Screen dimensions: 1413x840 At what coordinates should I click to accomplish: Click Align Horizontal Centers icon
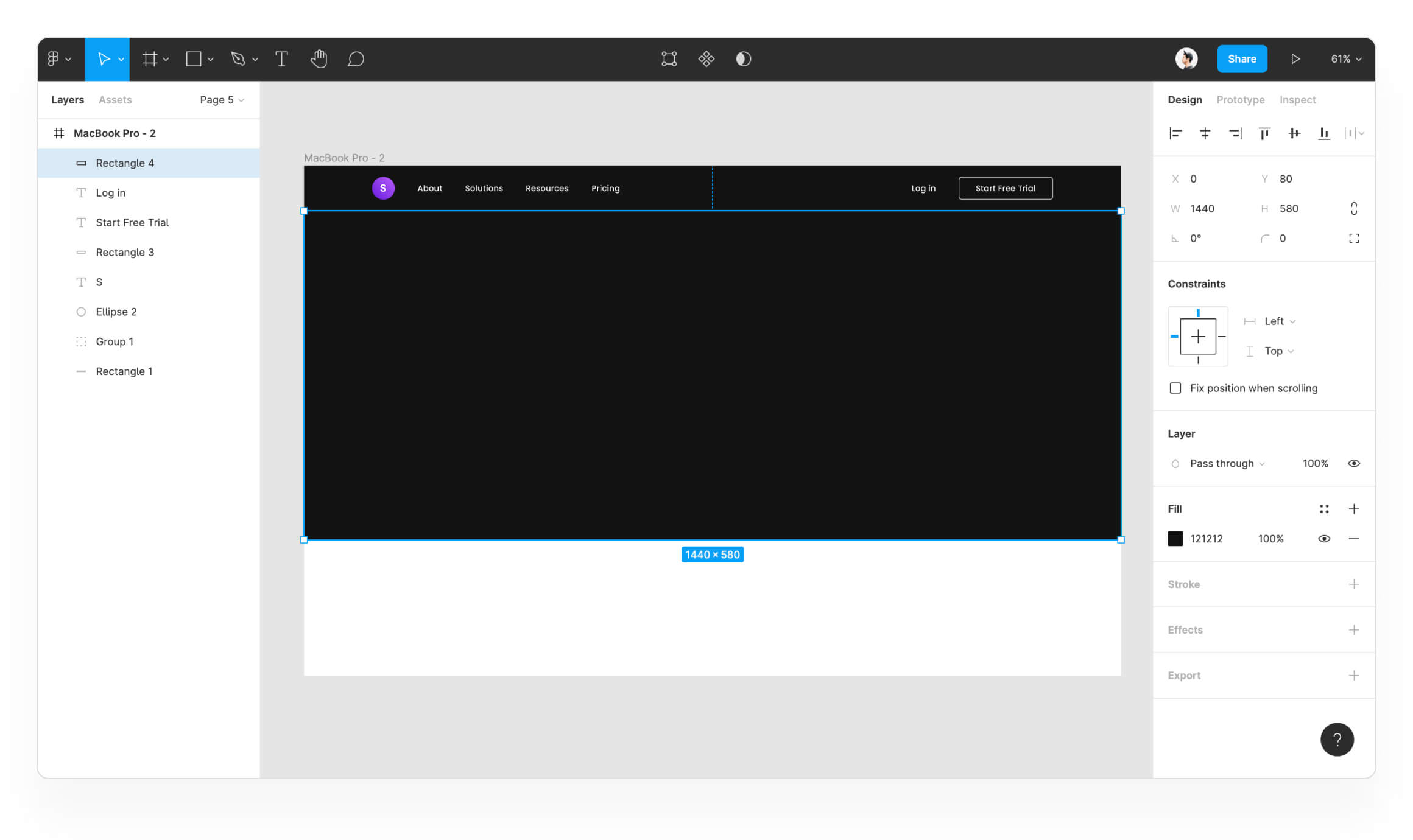point(1205,133)
